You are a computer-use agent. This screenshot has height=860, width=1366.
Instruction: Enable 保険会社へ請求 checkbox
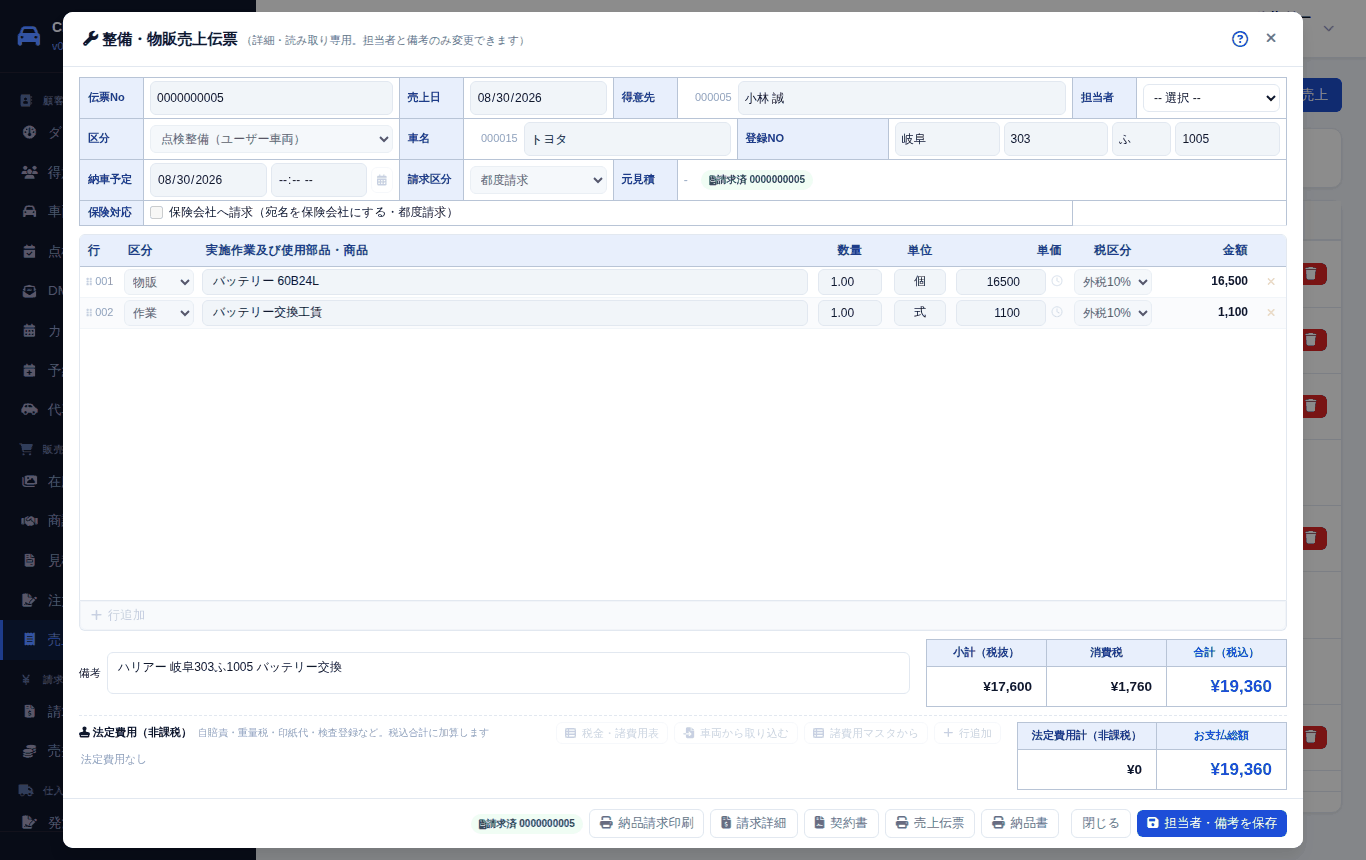(x=156, y=213)
